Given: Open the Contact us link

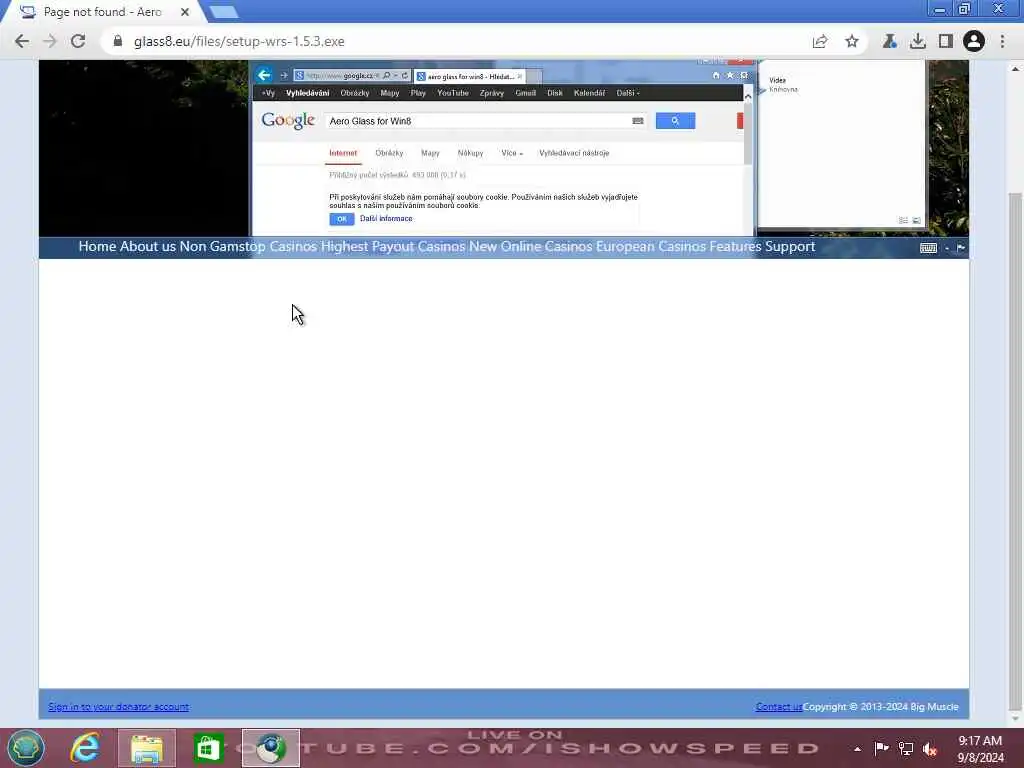Looking at the screenshot, I should point(778,707).
